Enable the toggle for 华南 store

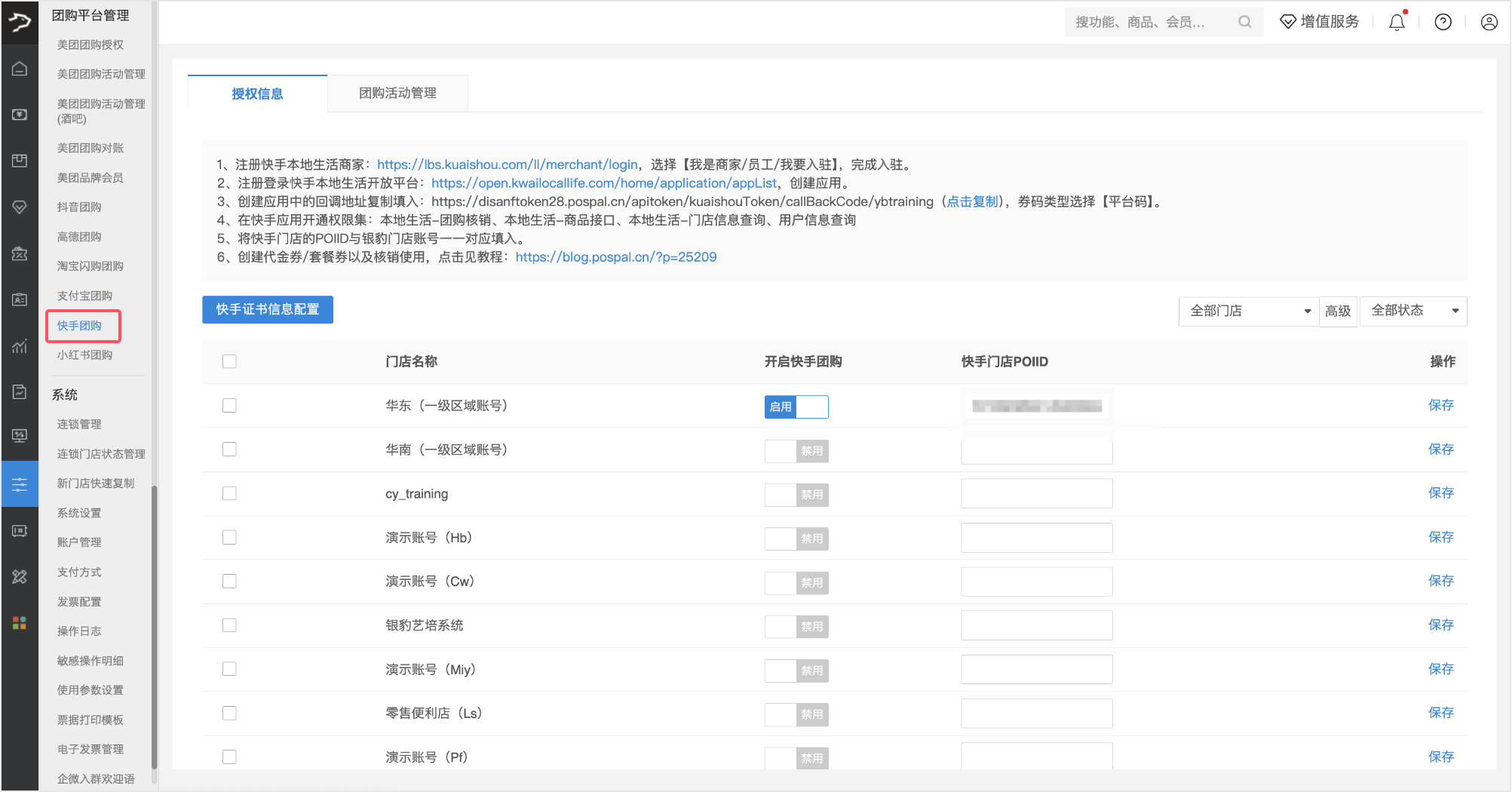[x=796, y=451]
